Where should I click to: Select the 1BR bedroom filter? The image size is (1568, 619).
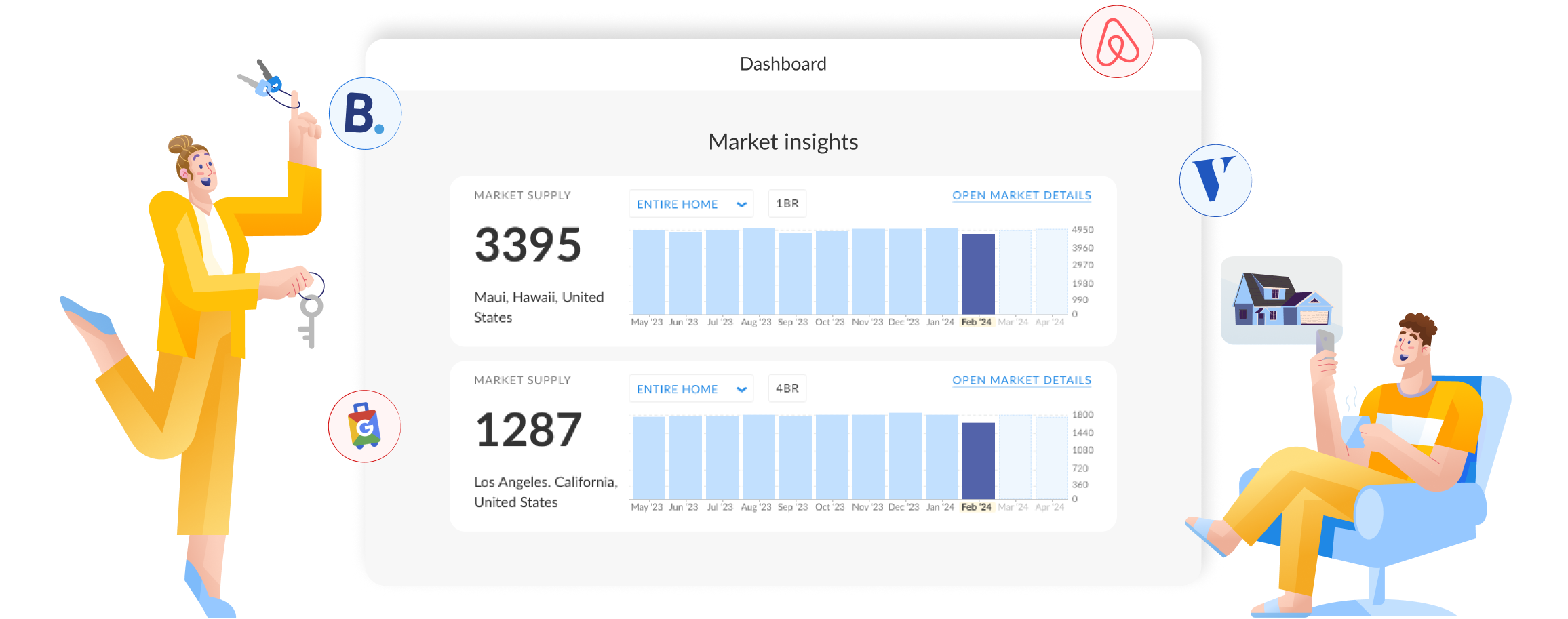click(787, 203)
